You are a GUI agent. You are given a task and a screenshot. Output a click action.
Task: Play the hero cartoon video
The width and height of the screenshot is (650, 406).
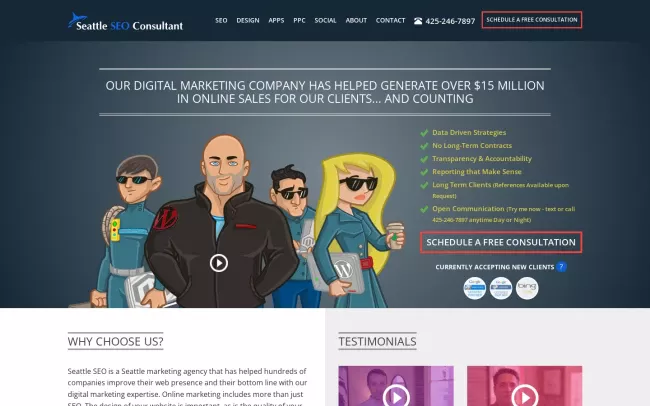219,263
